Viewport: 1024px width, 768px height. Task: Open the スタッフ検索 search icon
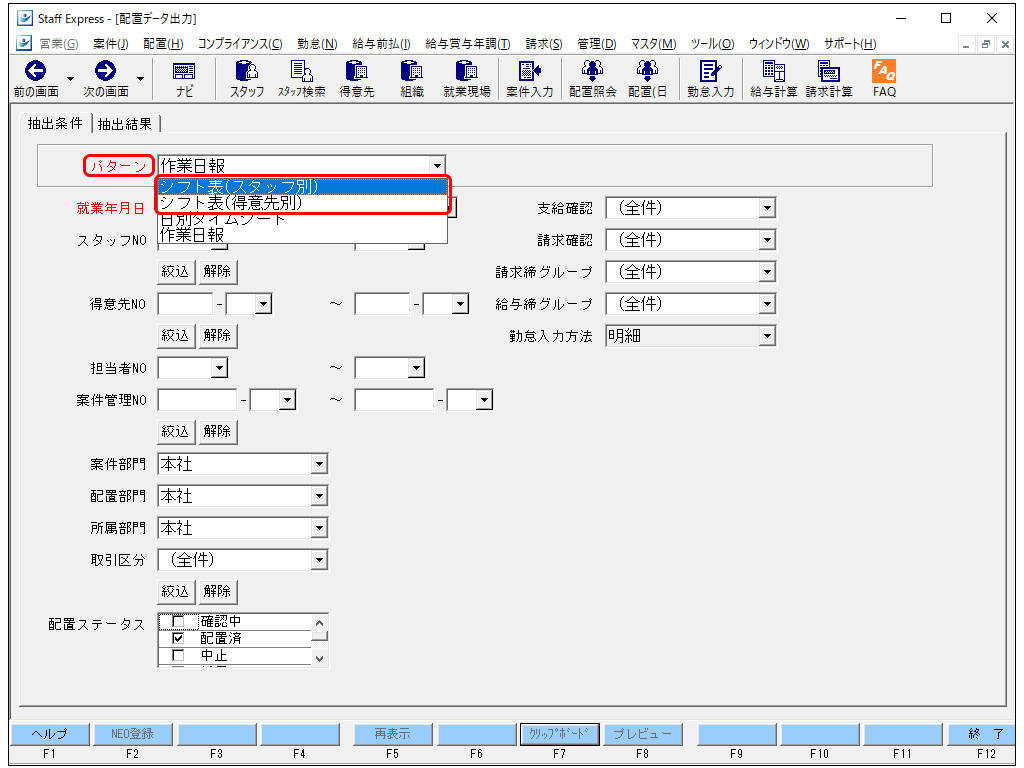[x=301, y=71]
